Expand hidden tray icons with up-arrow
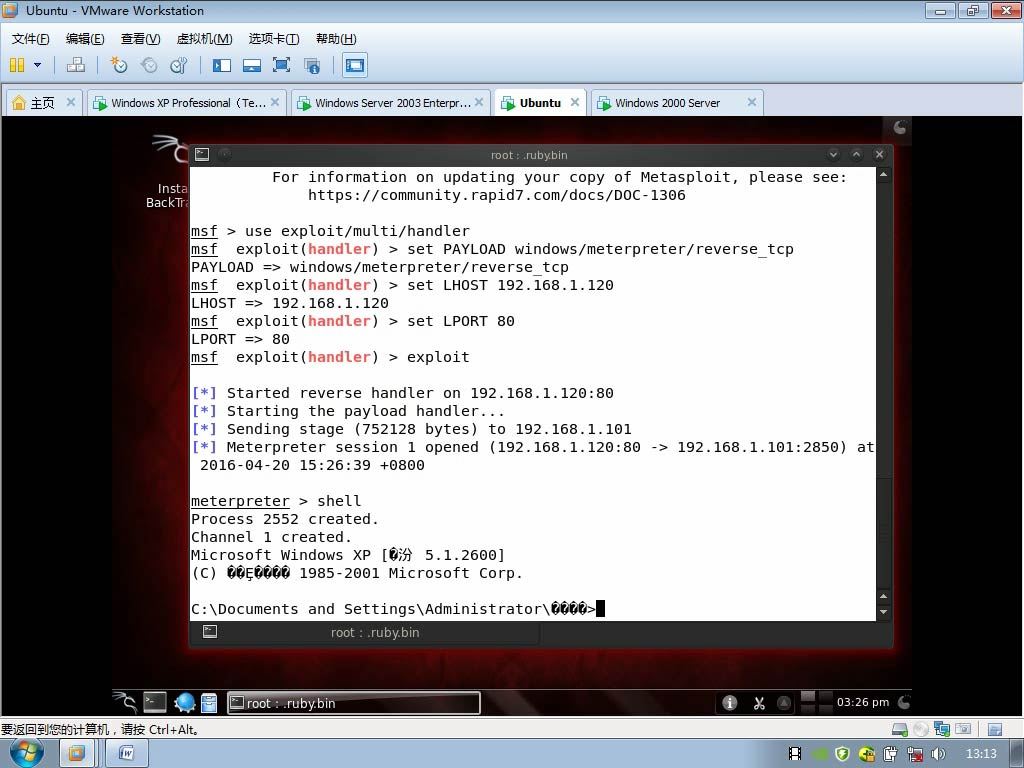Screen dimensions: 1024x768 (784, 703)
